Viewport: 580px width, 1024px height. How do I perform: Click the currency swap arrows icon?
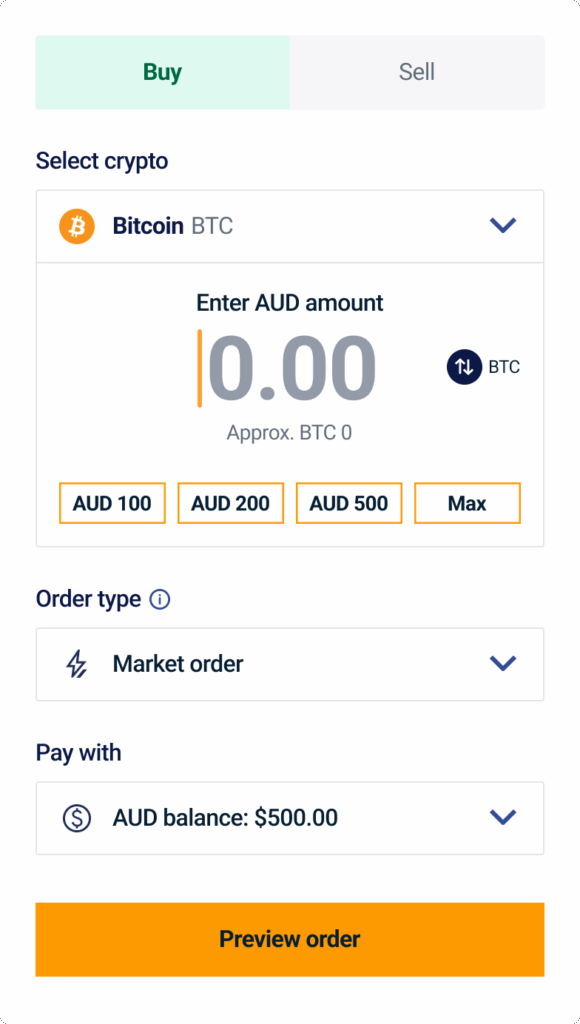pos(463,367)
